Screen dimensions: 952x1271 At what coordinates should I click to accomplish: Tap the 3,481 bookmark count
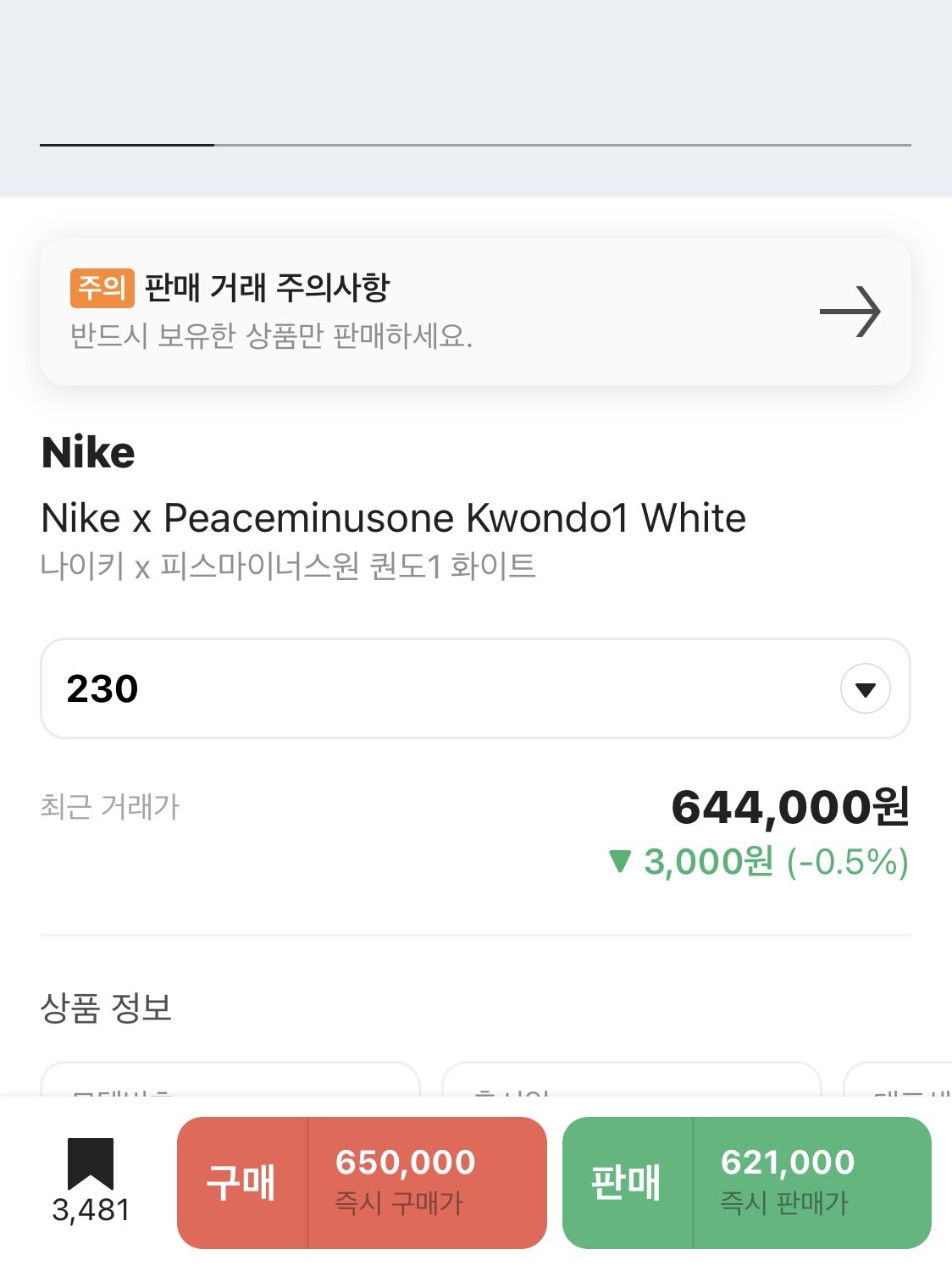91,1210
